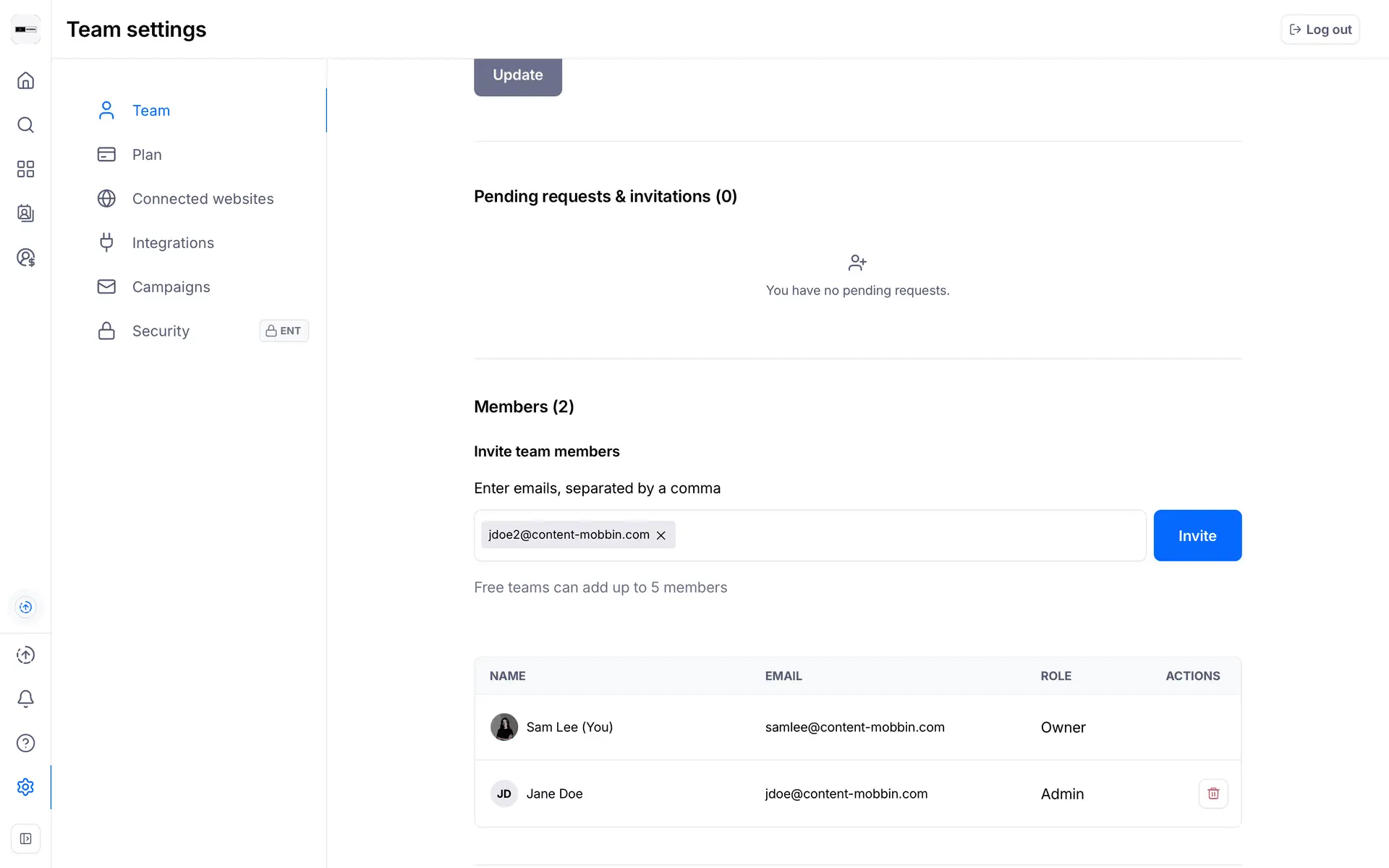The height and width of the screenshot is (868, 1389).
Task: Click Log out at the top right
Action: point(1320,30)
